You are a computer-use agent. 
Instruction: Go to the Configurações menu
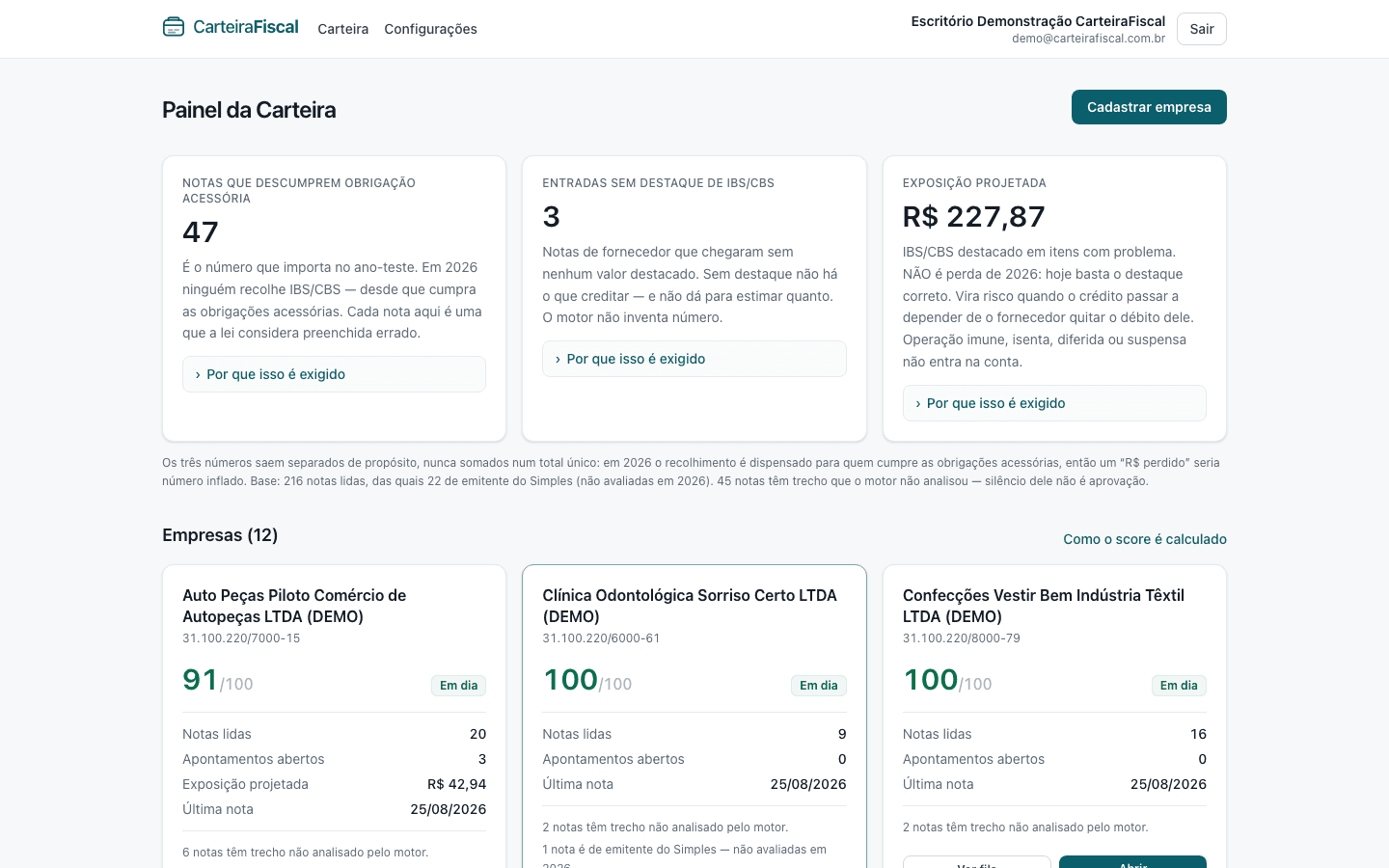tap(430, 29)
